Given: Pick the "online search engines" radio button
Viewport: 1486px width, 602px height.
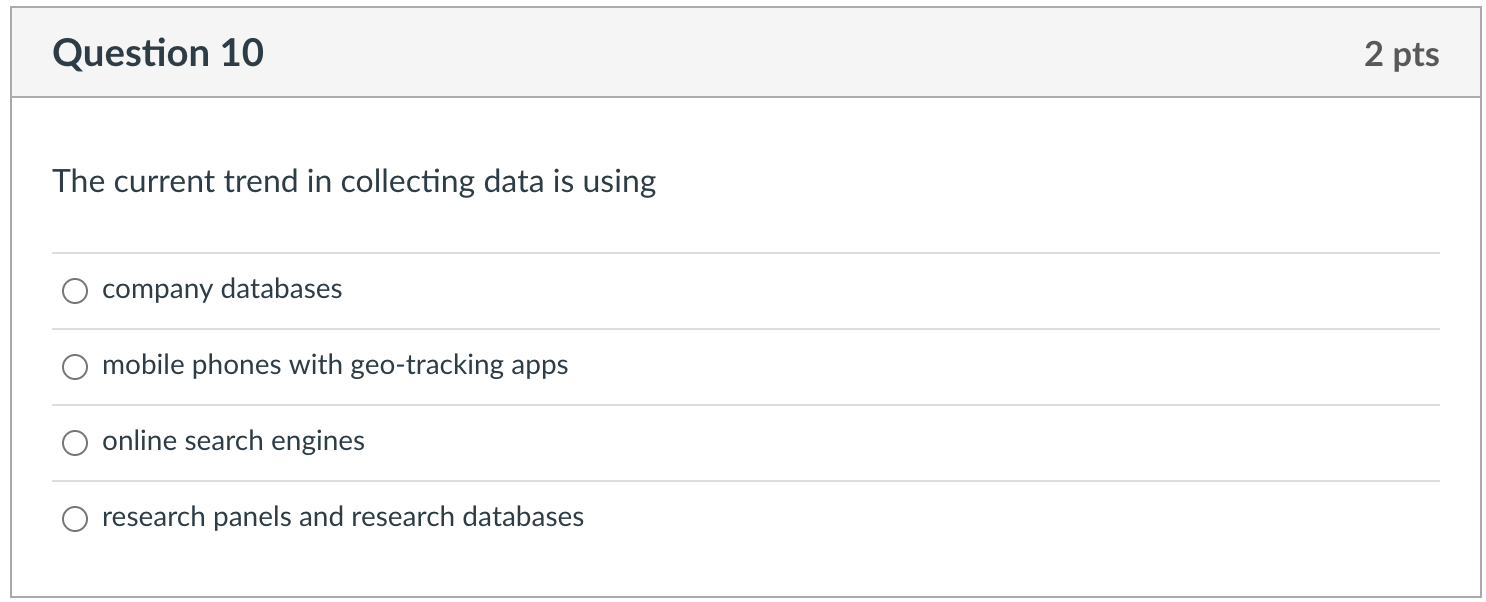Looking at the screenshot, I should (x=75, y=443).
